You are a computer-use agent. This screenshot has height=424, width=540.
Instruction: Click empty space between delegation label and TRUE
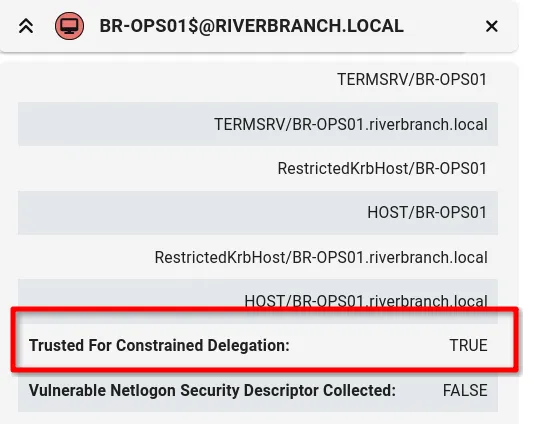pyautogui.click(x=369, y=345)
